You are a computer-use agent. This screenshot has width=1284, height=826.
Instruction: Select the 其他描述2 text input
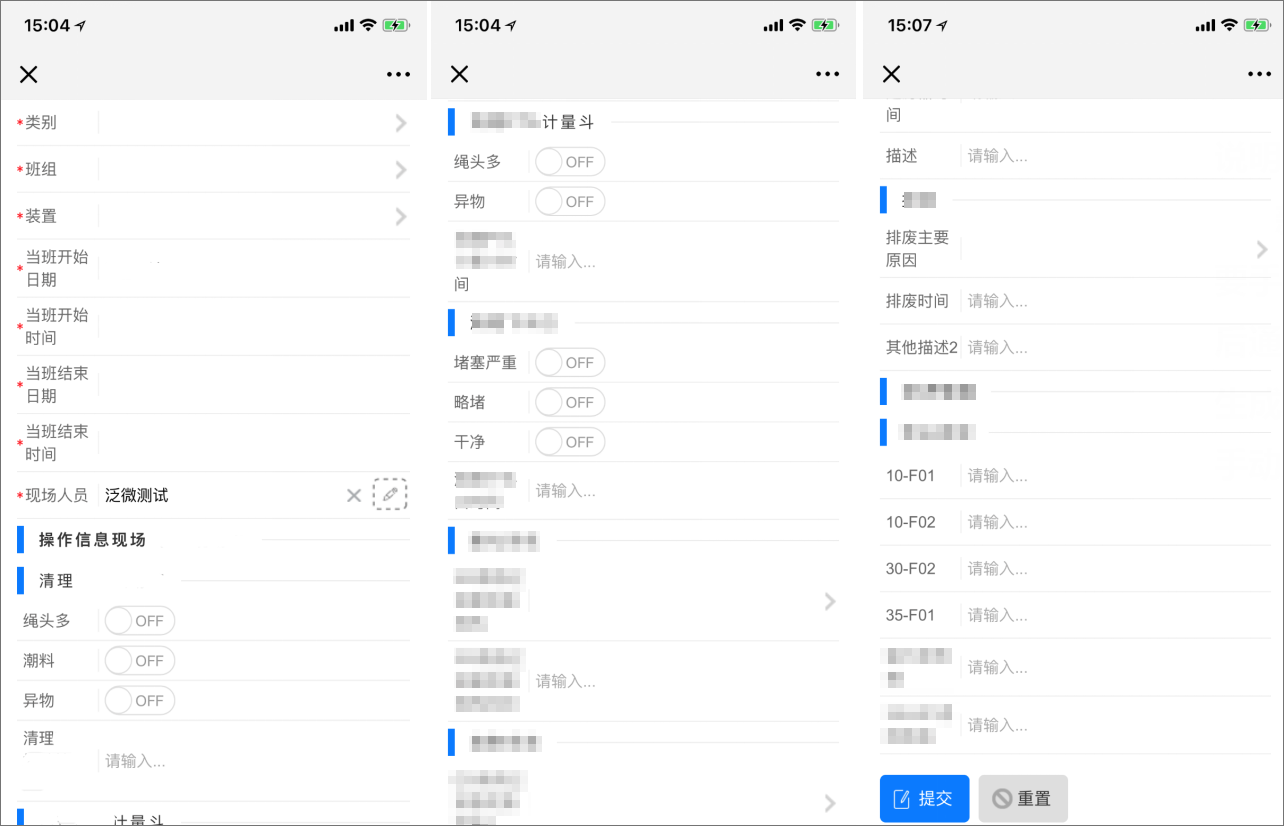(x=1100, y=348)
